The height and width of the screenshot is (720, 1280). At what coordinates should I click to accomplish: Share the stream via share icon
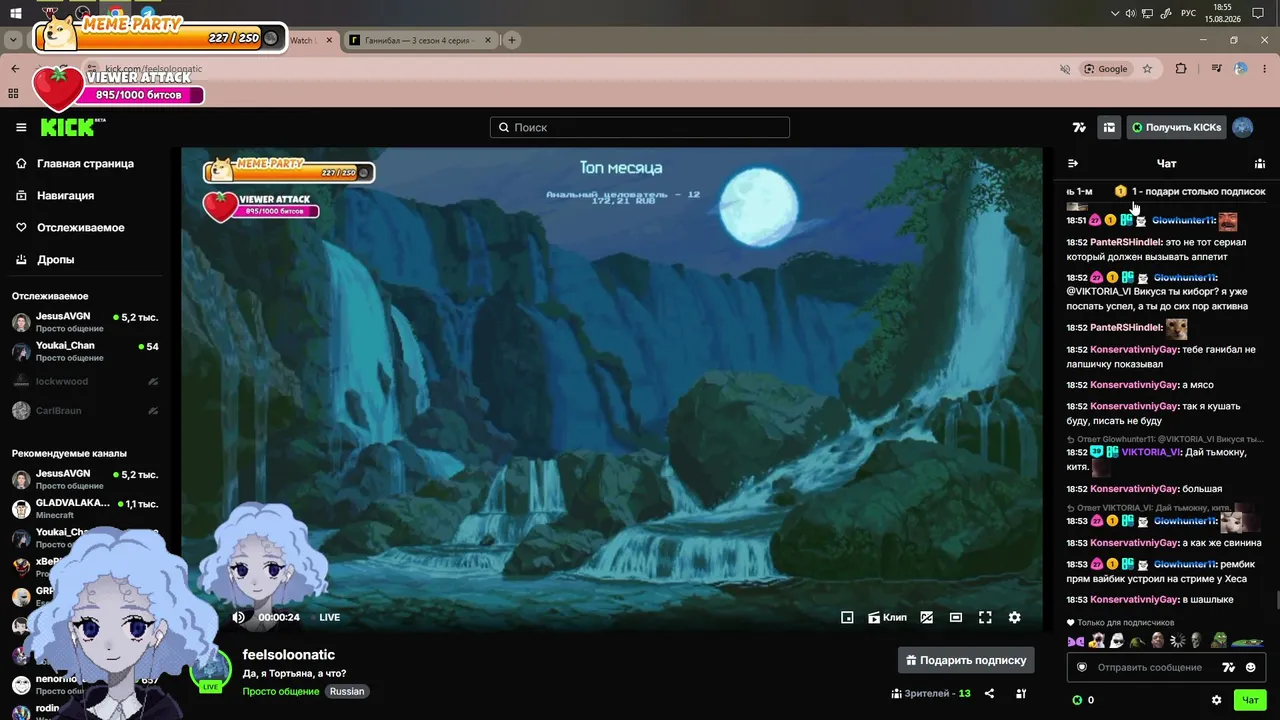tap(989, 693)
